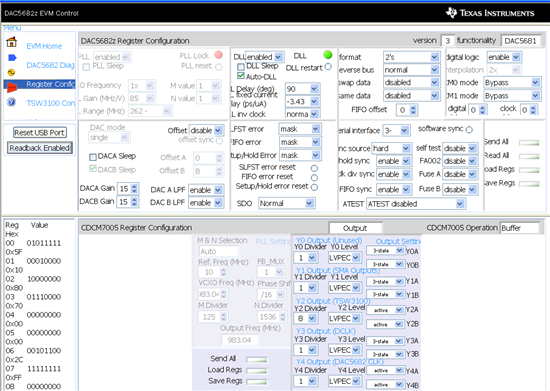The width and height of the screenshot is (550, 391).
Task: Open the DLL enabled dropdown
Action: click(x=265, y=57)
